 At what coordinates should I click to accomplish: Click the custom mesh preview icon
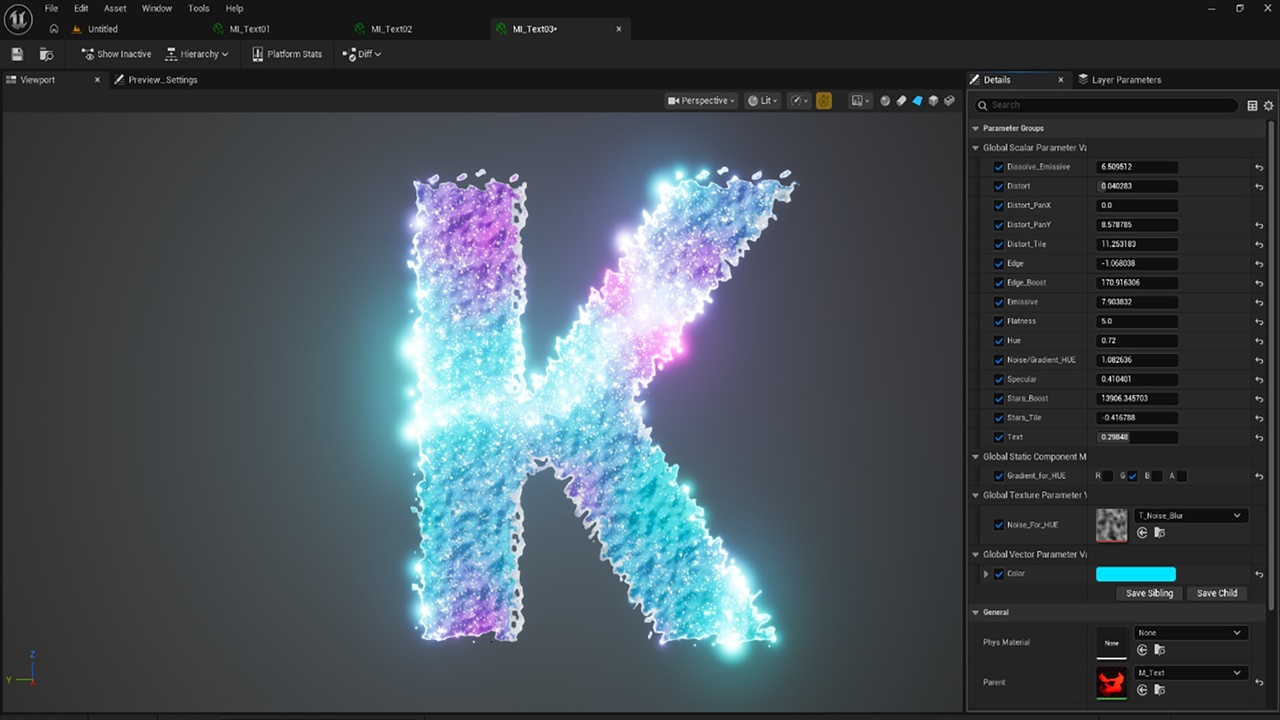[949, 101]
